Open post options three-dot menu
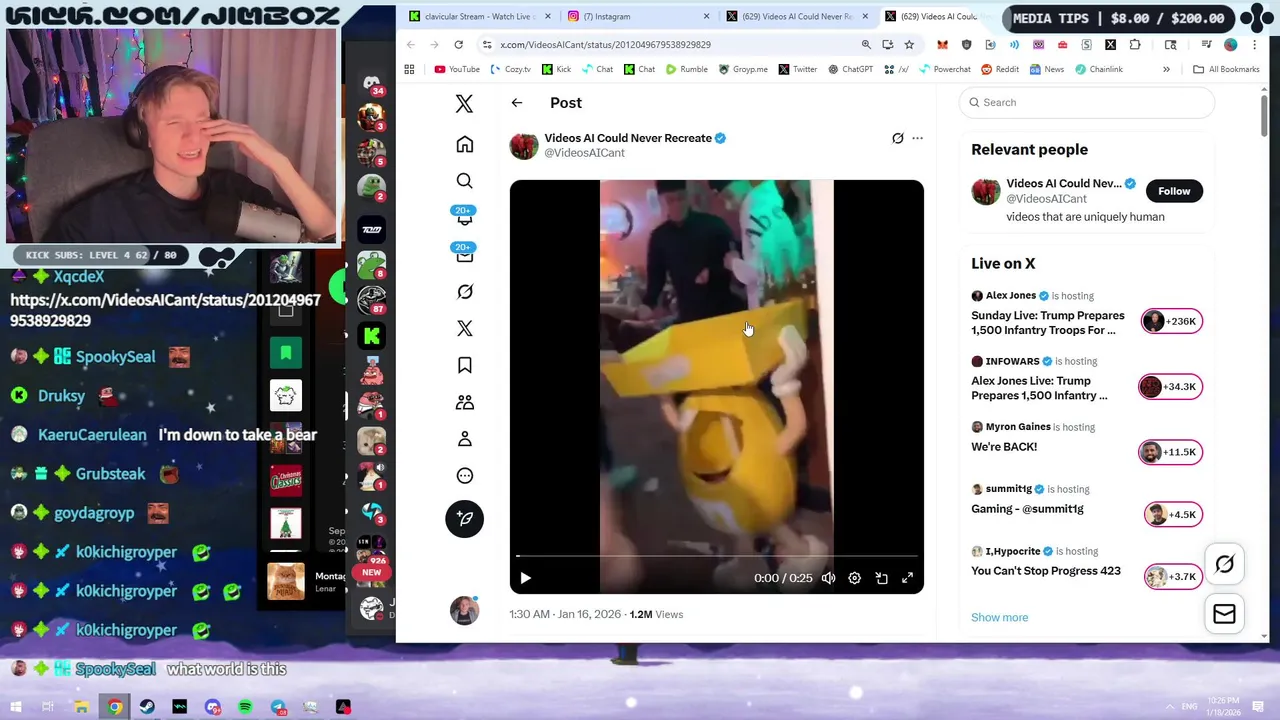 (917, 138)
